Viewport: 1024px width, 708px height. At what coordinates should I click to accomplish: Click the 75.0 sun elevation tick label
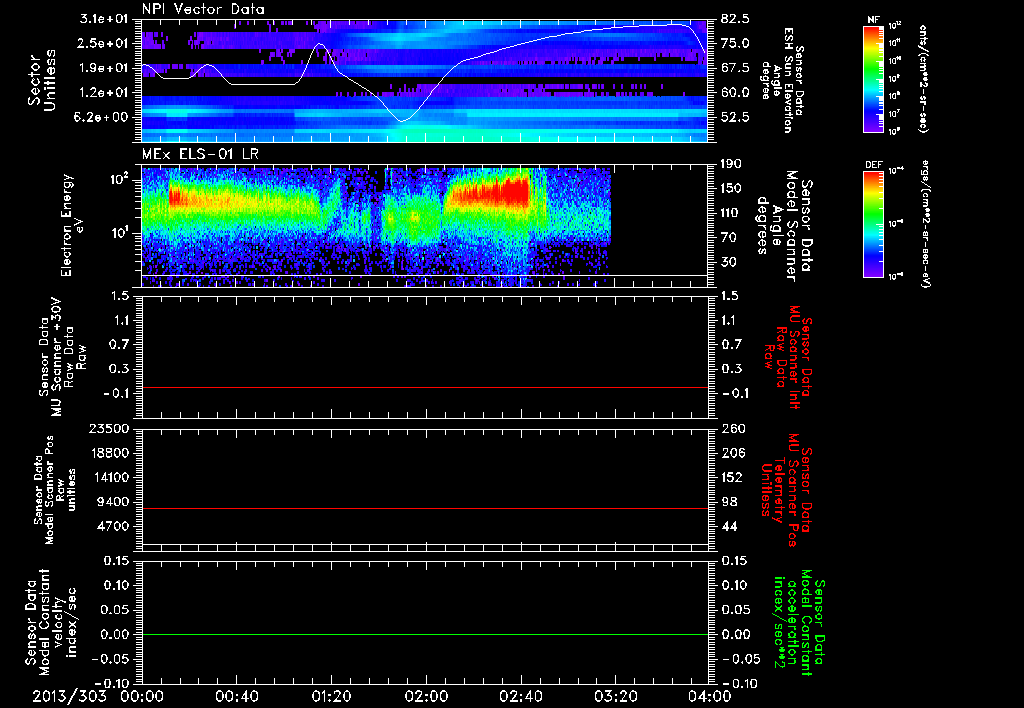(x=735, y=43)
